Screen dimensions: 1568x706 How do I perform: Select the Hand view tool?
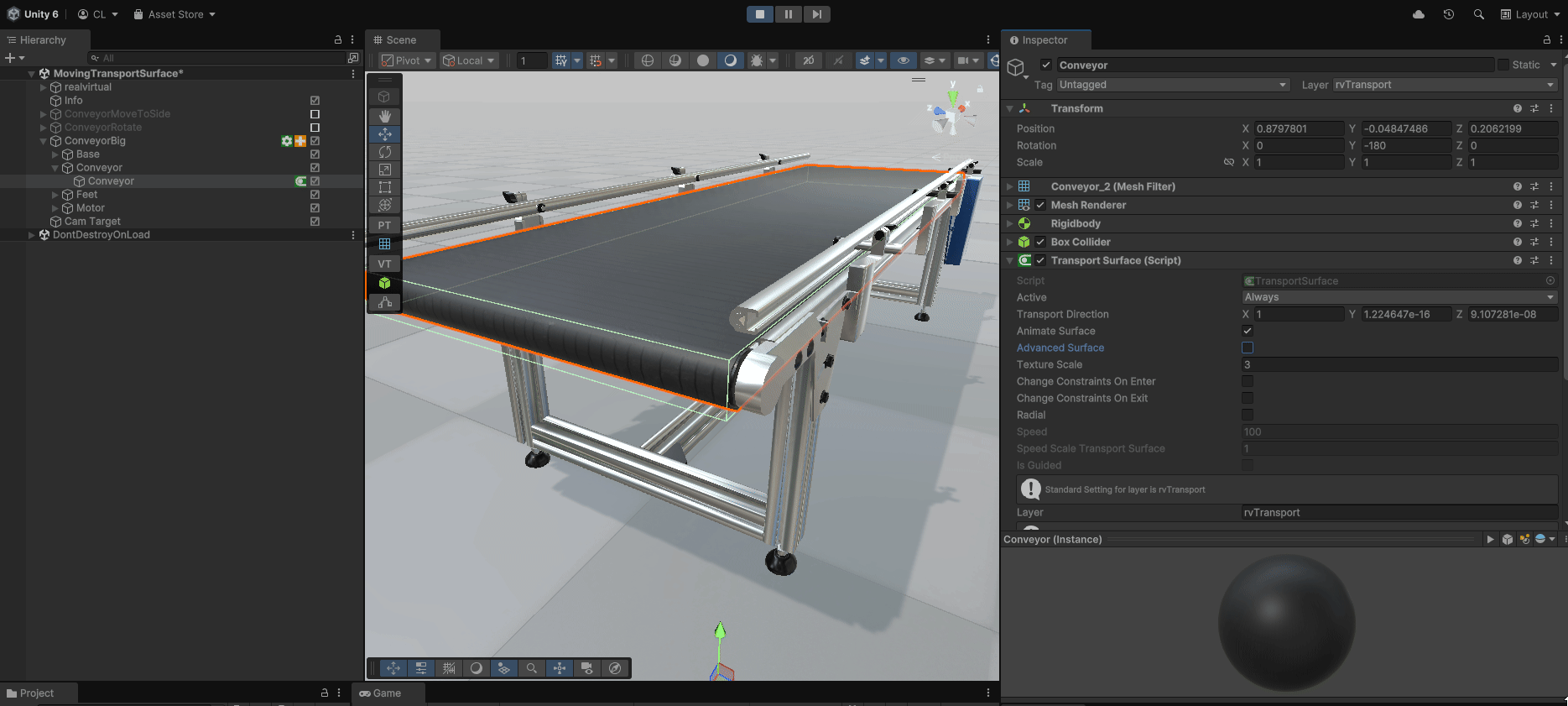384,116
